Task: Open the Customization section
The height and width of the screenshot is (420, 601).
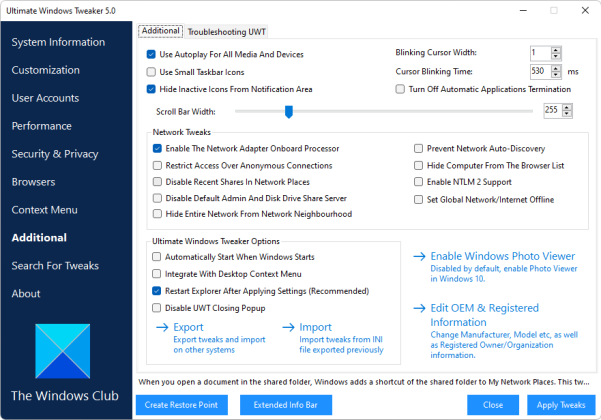Action: point(46,70)
